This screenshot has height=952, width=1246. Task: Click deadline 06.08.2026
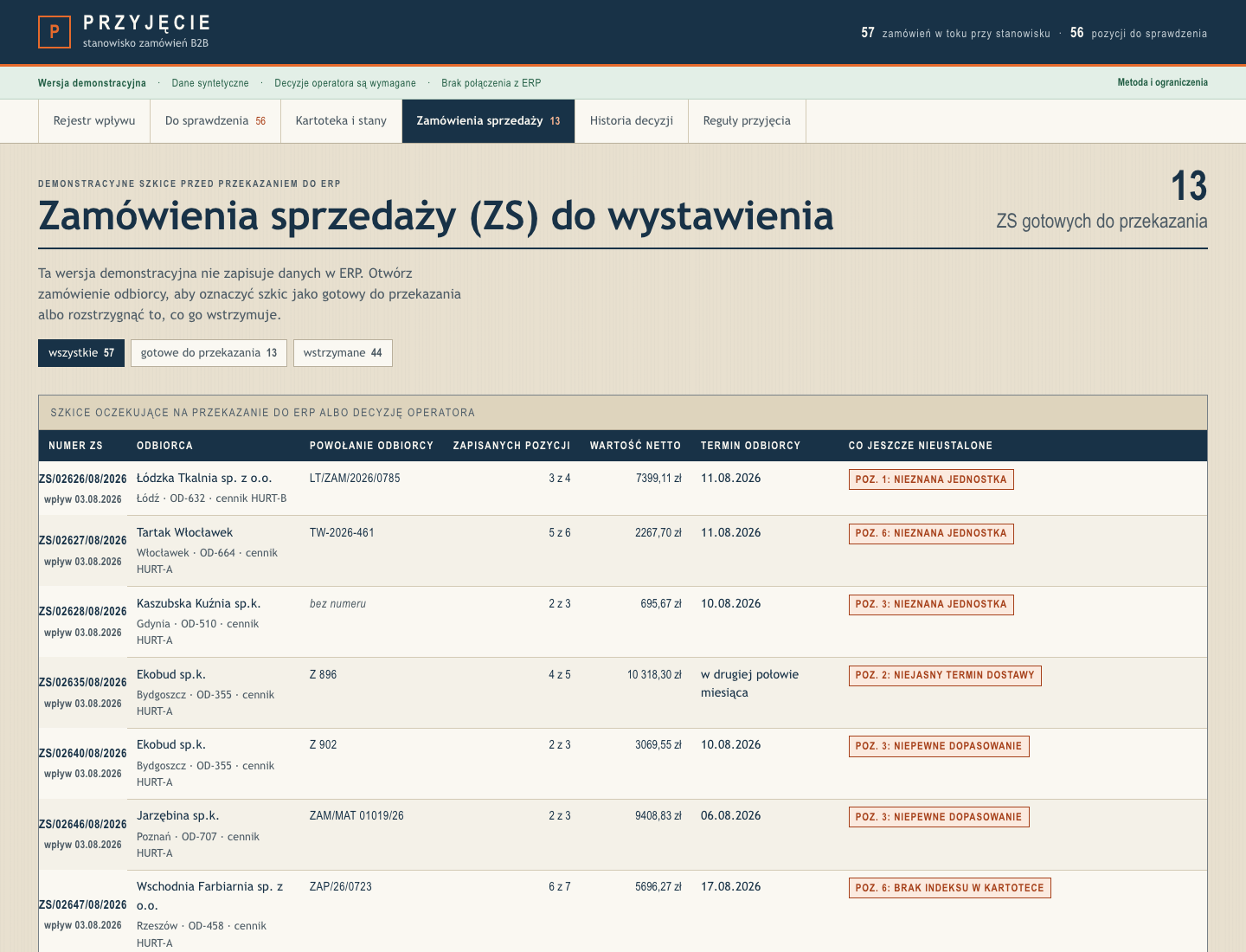tap(731, 815)
